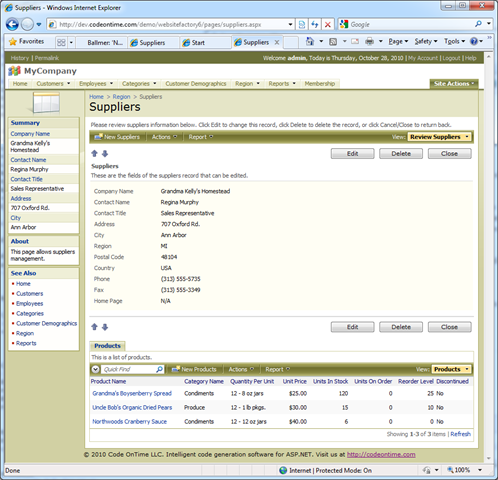This screenshot has height=480, width=498.
Task: Click the Quick Find input field
Action: [x=128, y=369]
